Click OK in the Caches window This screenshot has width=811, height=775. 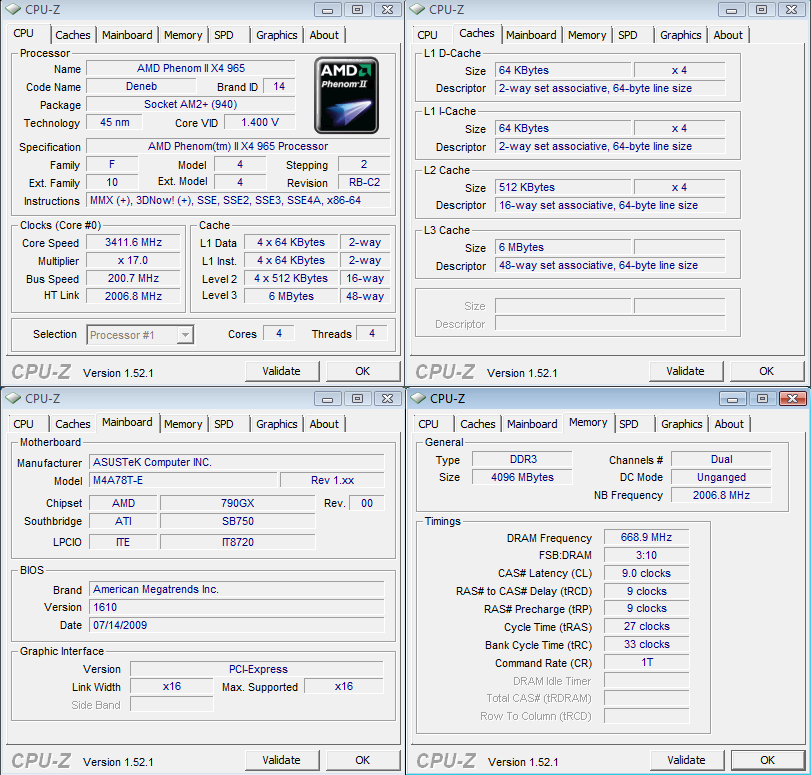767,371
